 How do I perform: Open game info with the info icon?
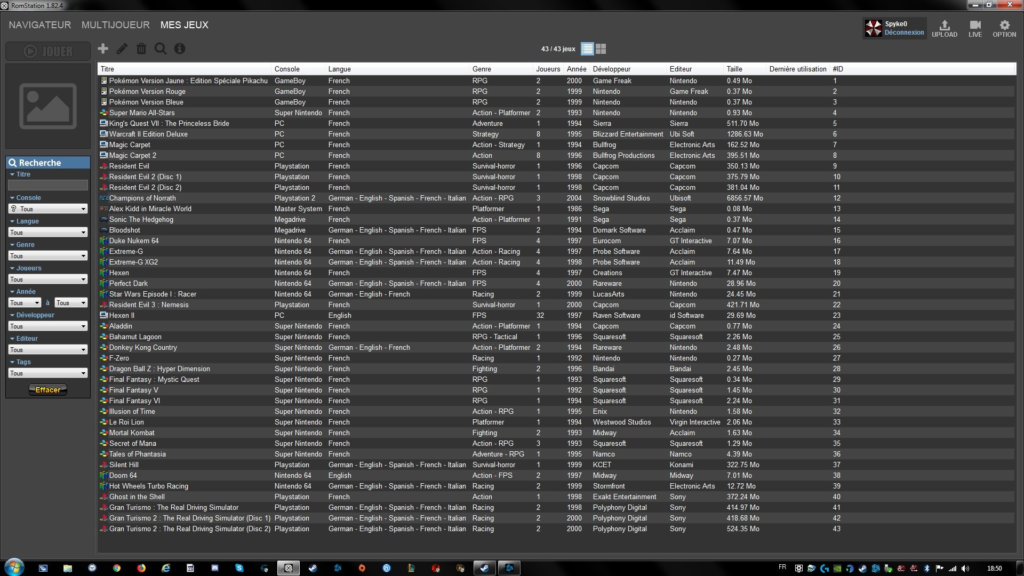[179, 48]
